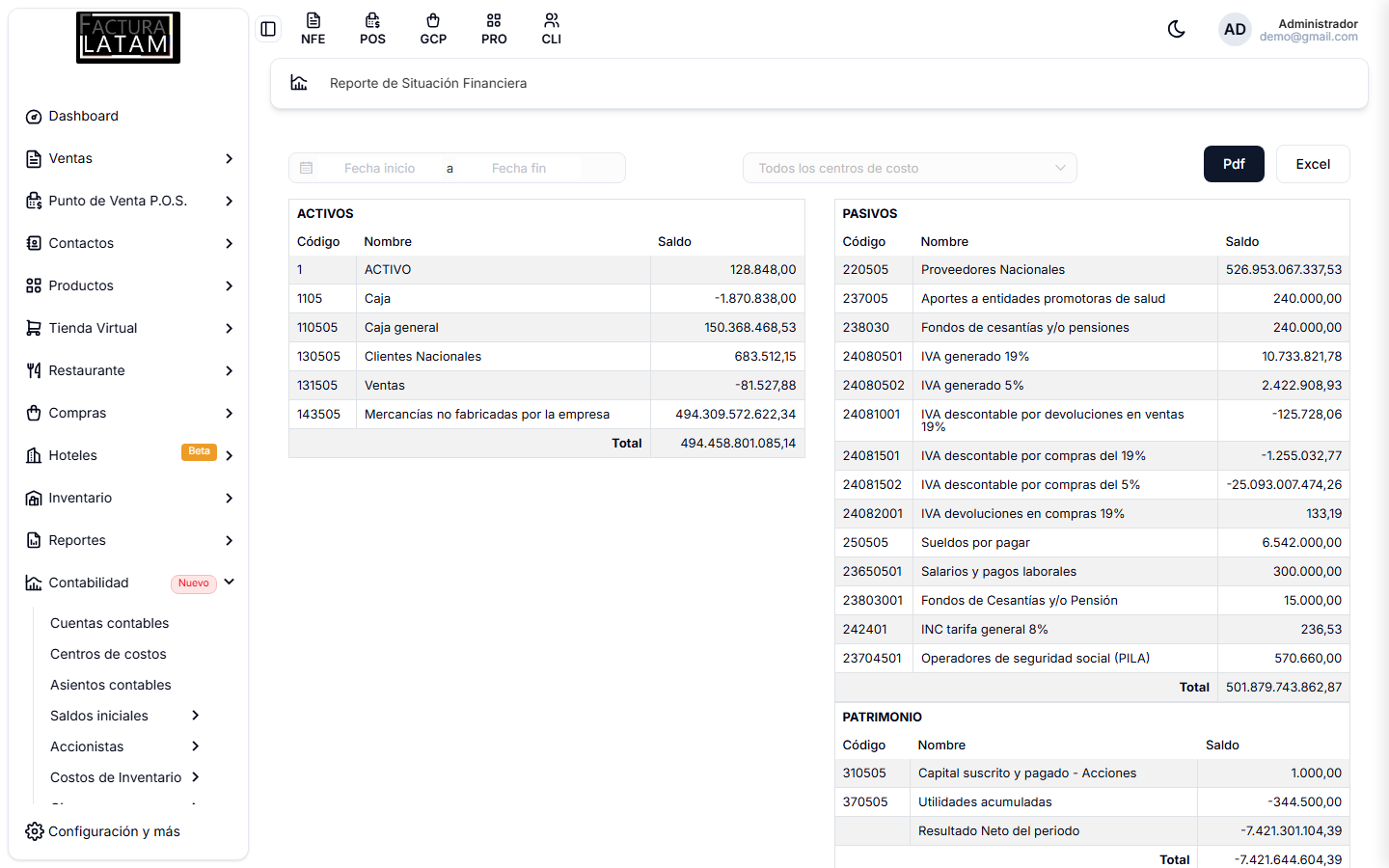Open the GCP shortcut icon
The image size is (1389, 868).
(x=433, y=29)
